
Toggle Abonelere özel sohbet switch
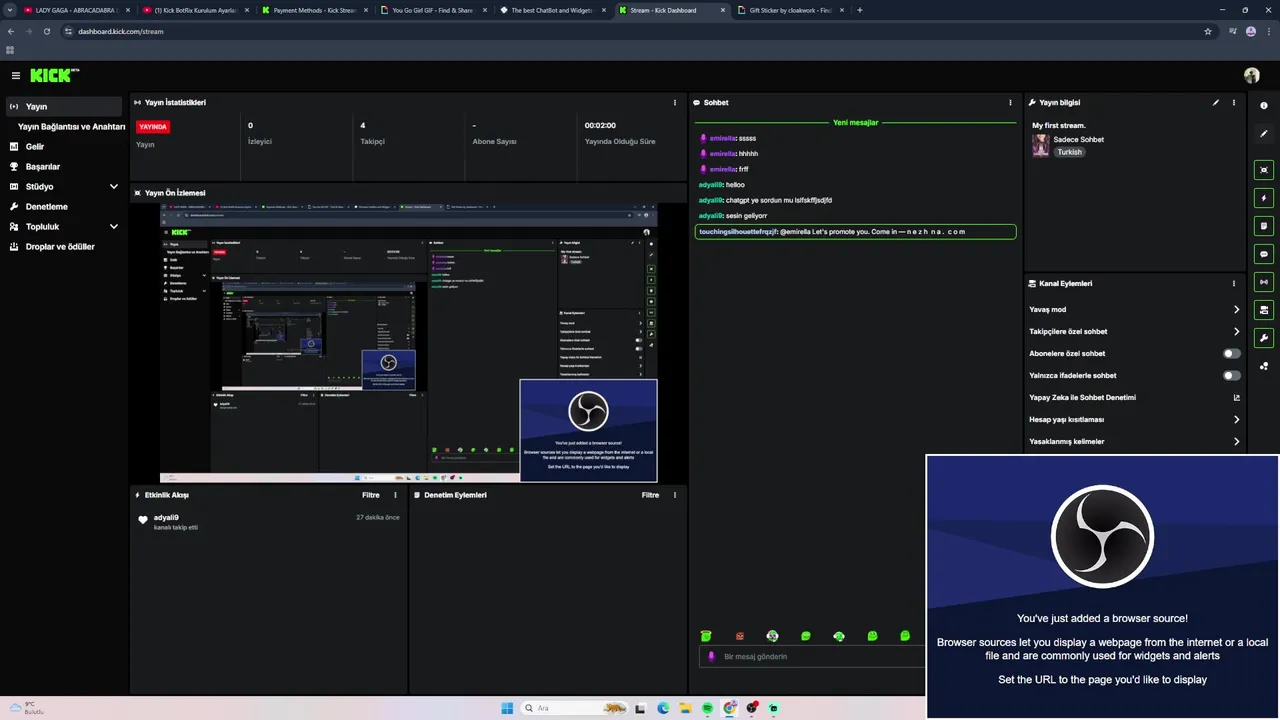coord(1232,353)
